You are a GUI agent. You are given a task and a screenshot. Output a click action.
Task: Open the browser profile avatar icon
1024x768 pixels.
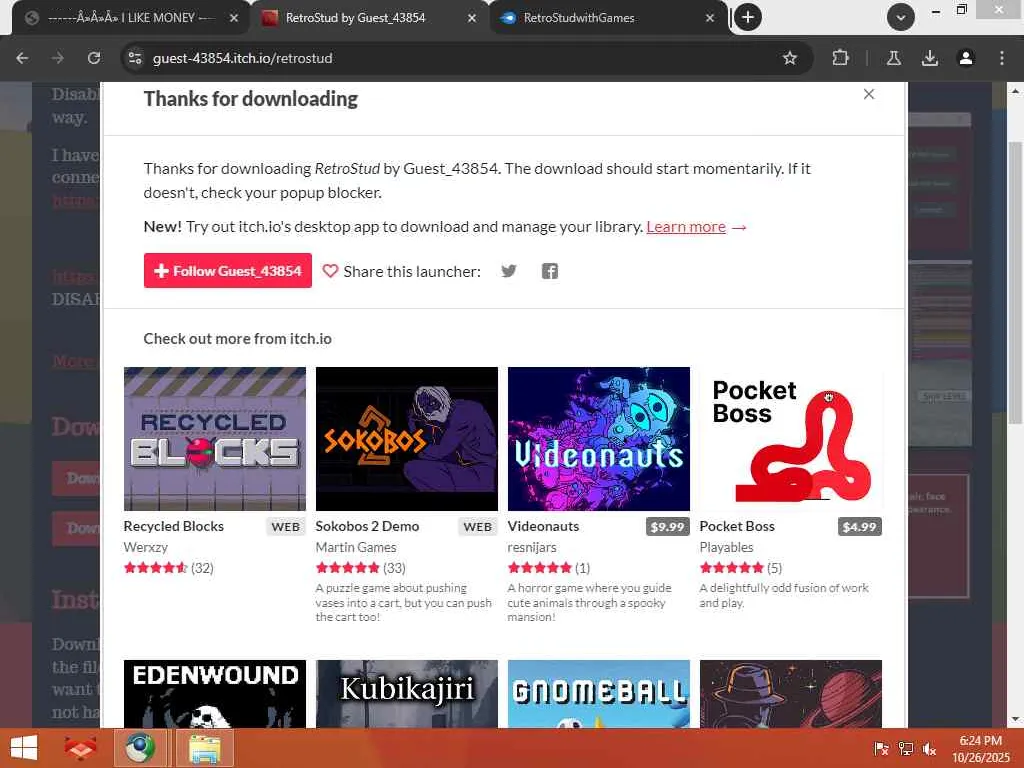pyautogui.click(x=966, y=58)
